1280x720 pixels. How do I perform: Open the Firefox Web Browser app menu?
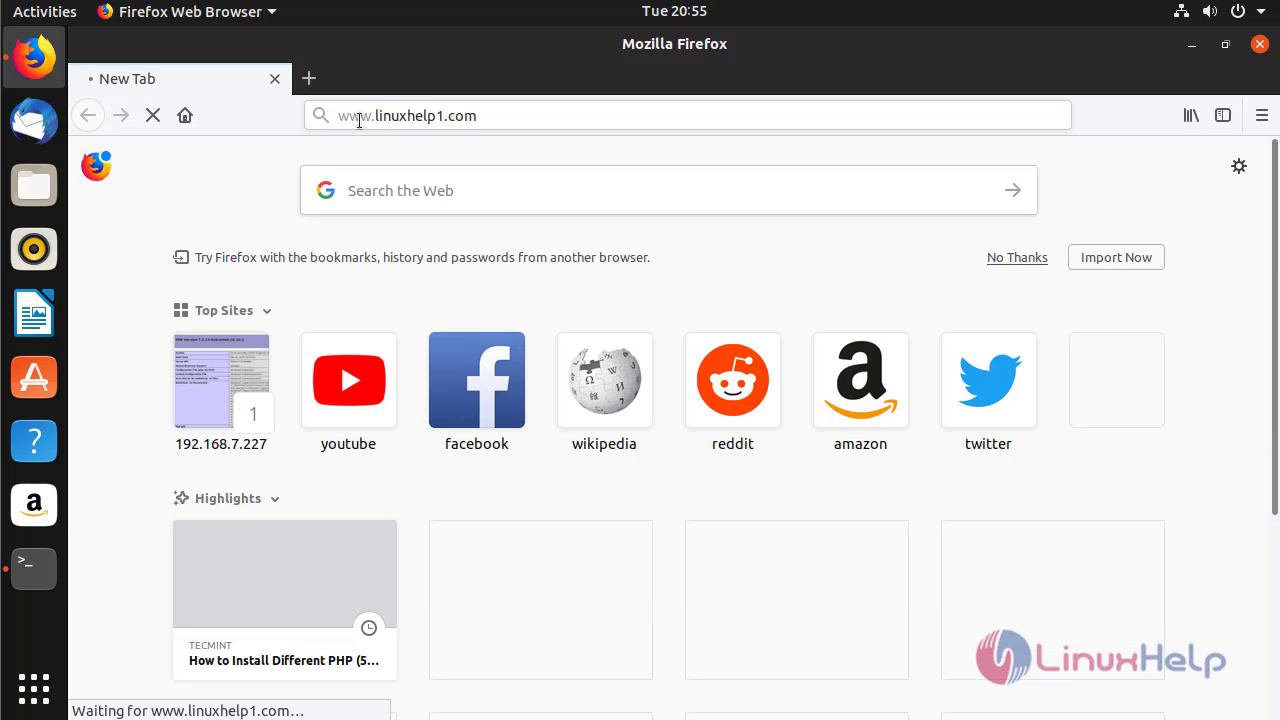click(x=187, y=11)
